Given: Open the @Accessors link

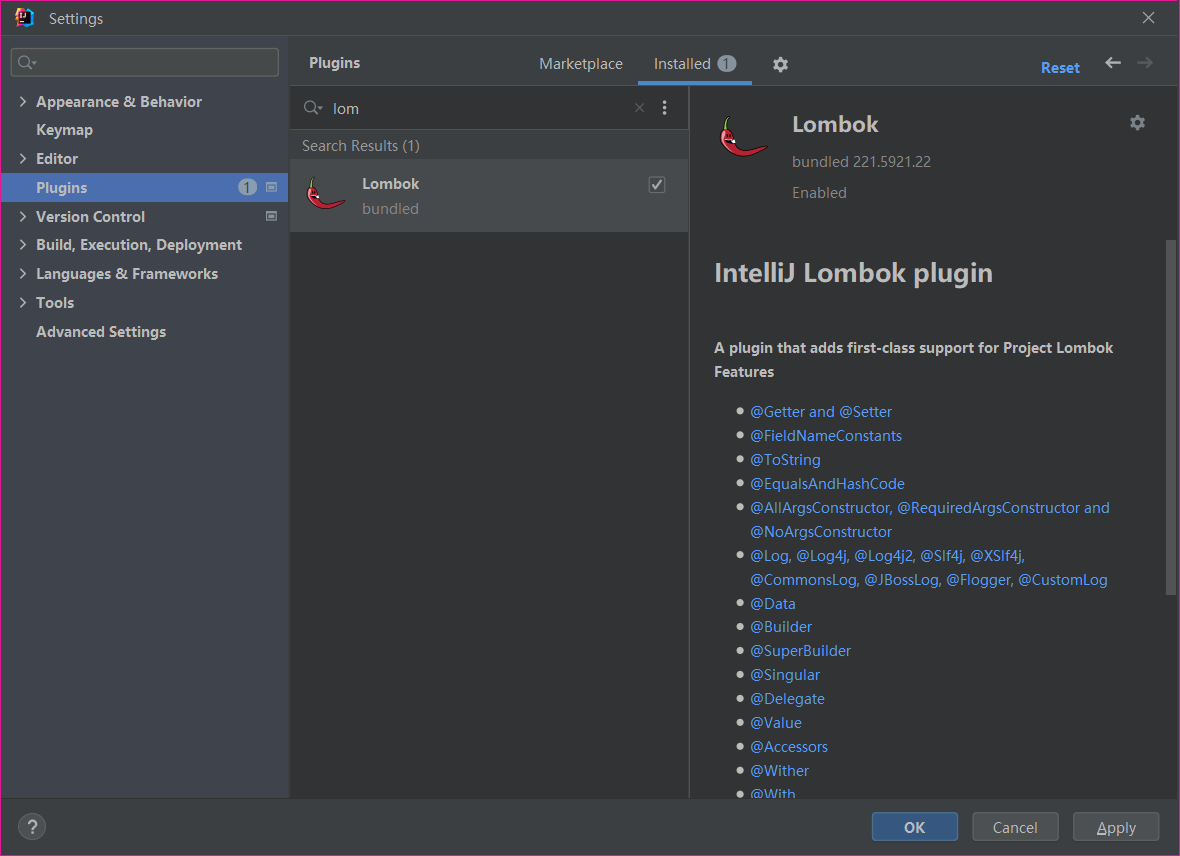Looking at the screenshot, I should pos(789,747).
